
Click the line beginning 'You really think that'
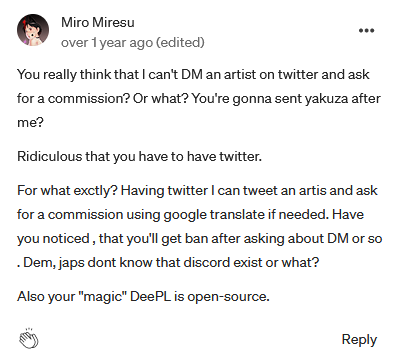pos(193,74)
